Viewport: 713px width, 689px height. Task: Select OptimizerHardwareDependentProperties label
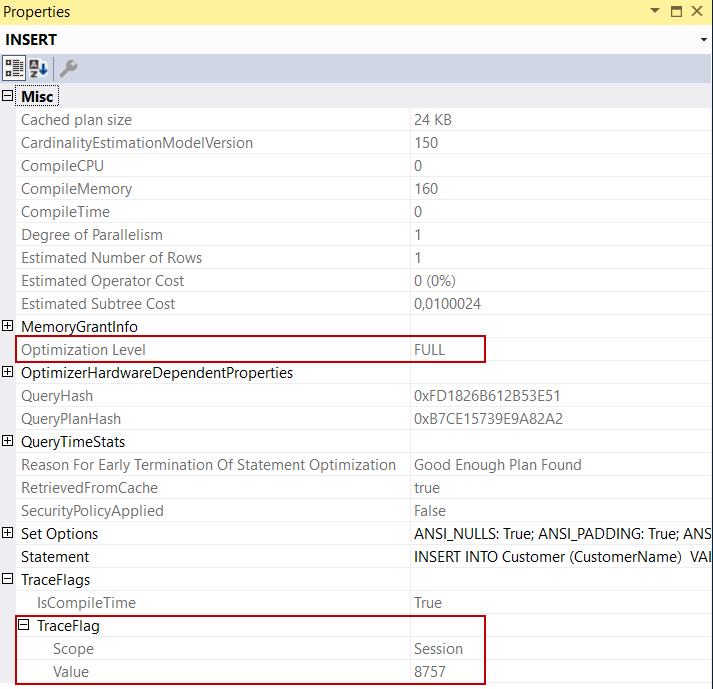[157, 372]
